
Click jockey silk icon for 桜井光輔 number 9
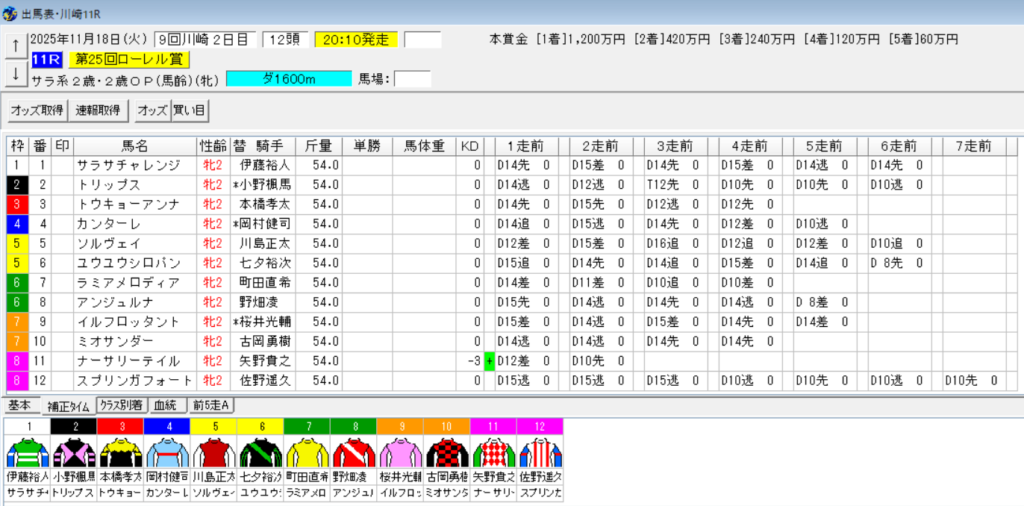click(x=400, y=452)
